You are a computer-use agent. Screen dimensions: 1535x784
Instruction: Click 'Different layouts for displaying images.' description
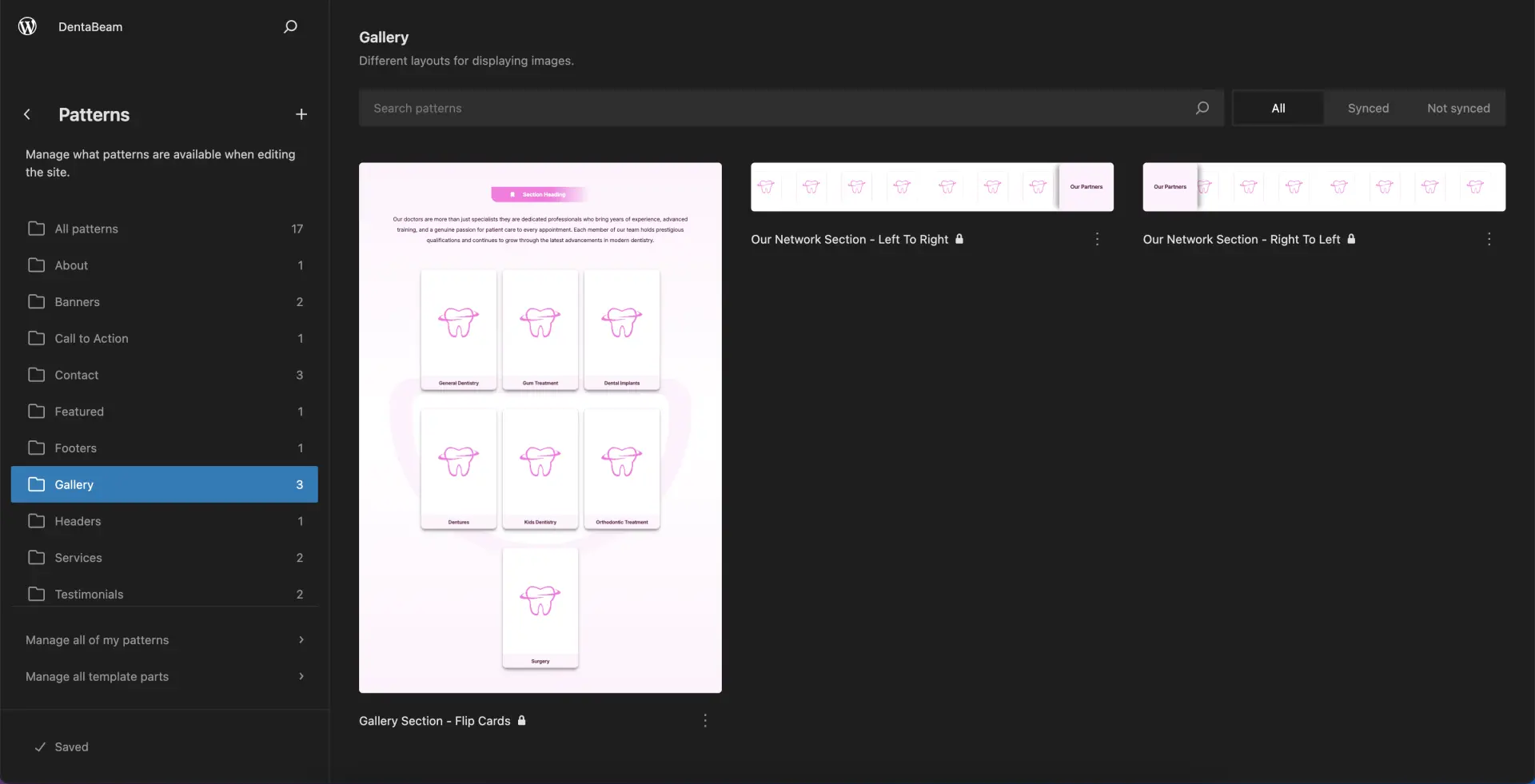click(x=466, y=61)
